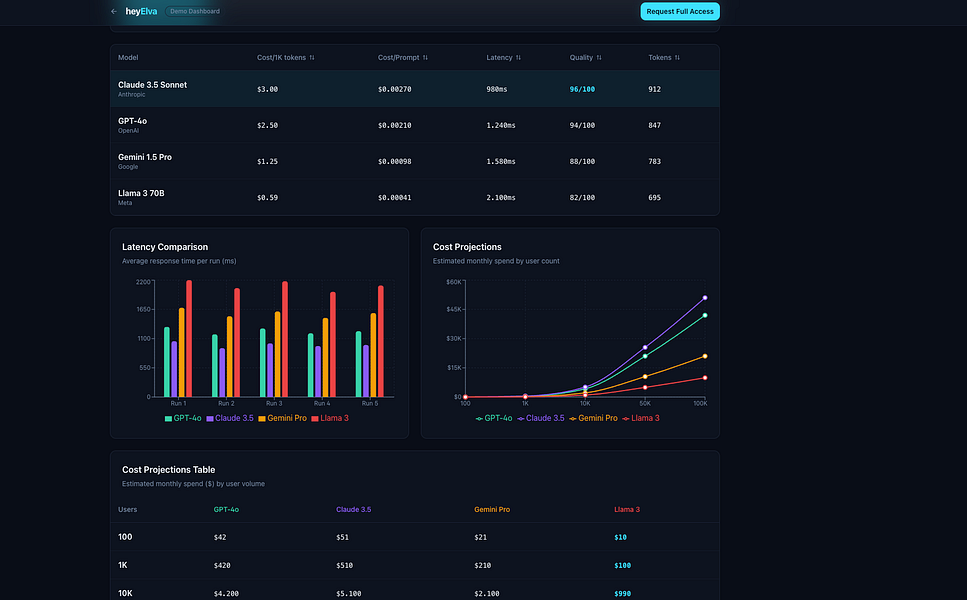The width and height of the screenshot is (967, 600).
Task: Click the $3.00 cost cell
Action: point(268,89)
